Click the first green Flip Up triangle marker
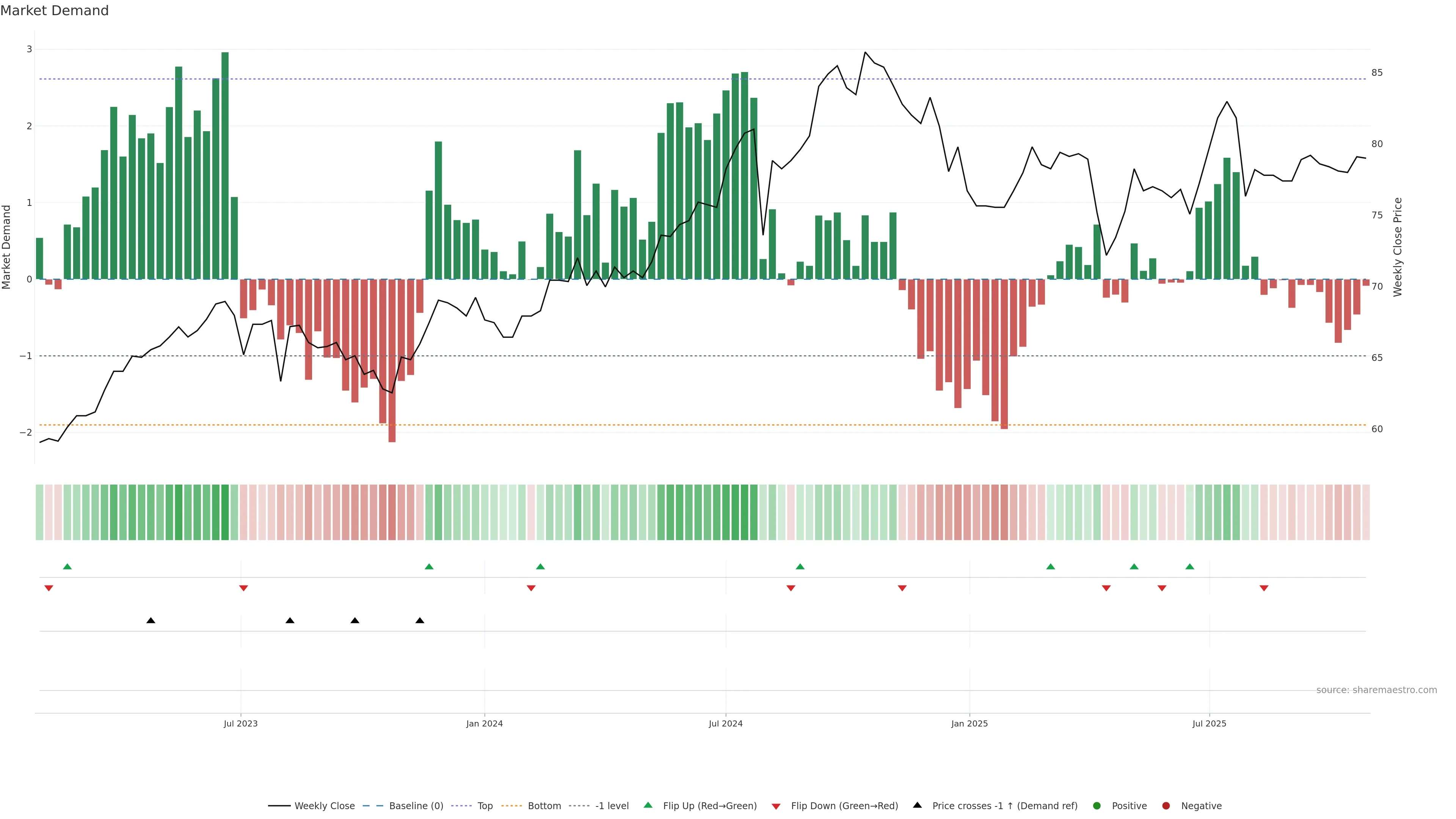The image size is (1456, 819). 67,566
